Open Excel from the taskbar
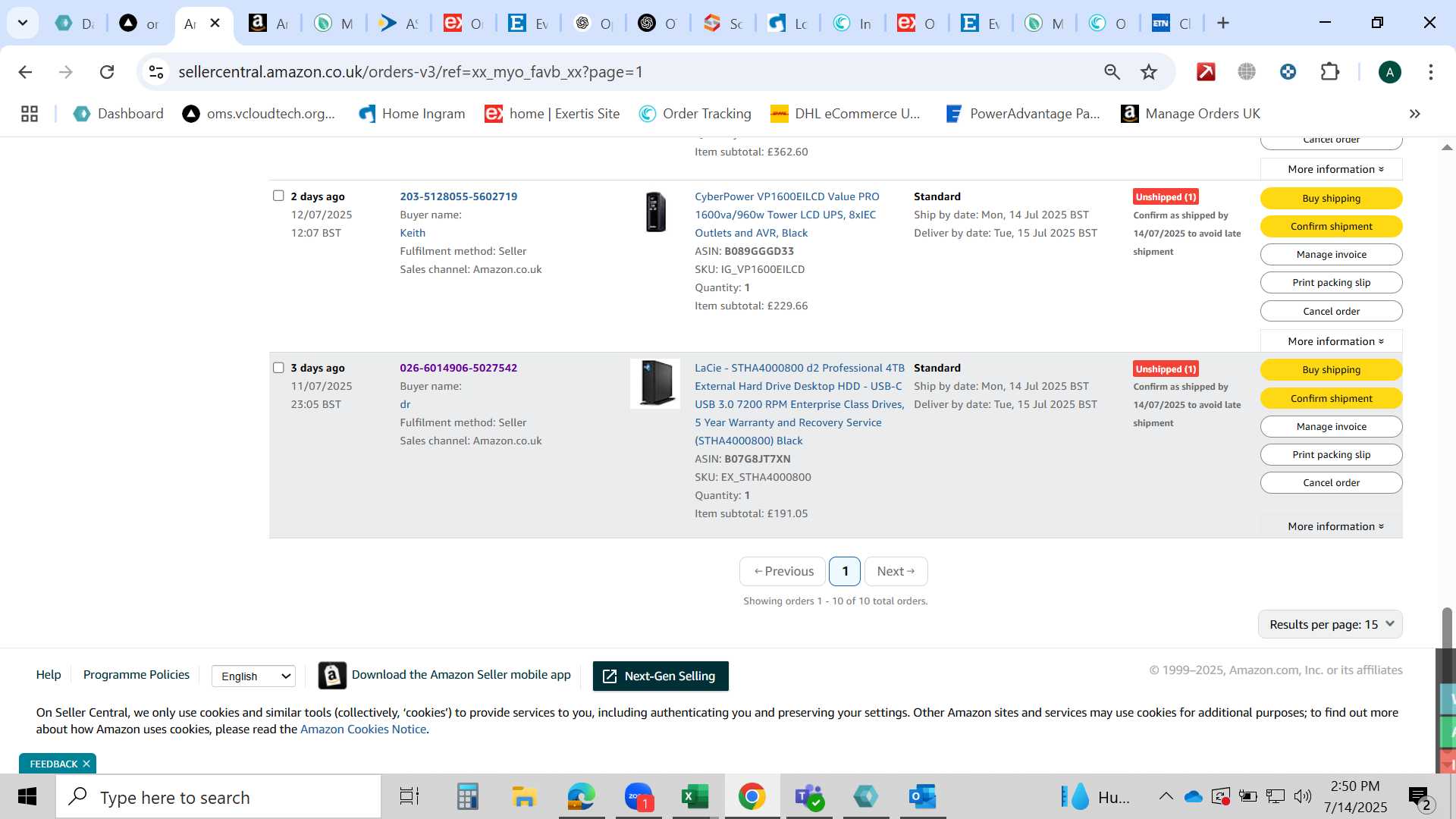The image size is (1456, 819). point(695,797)
